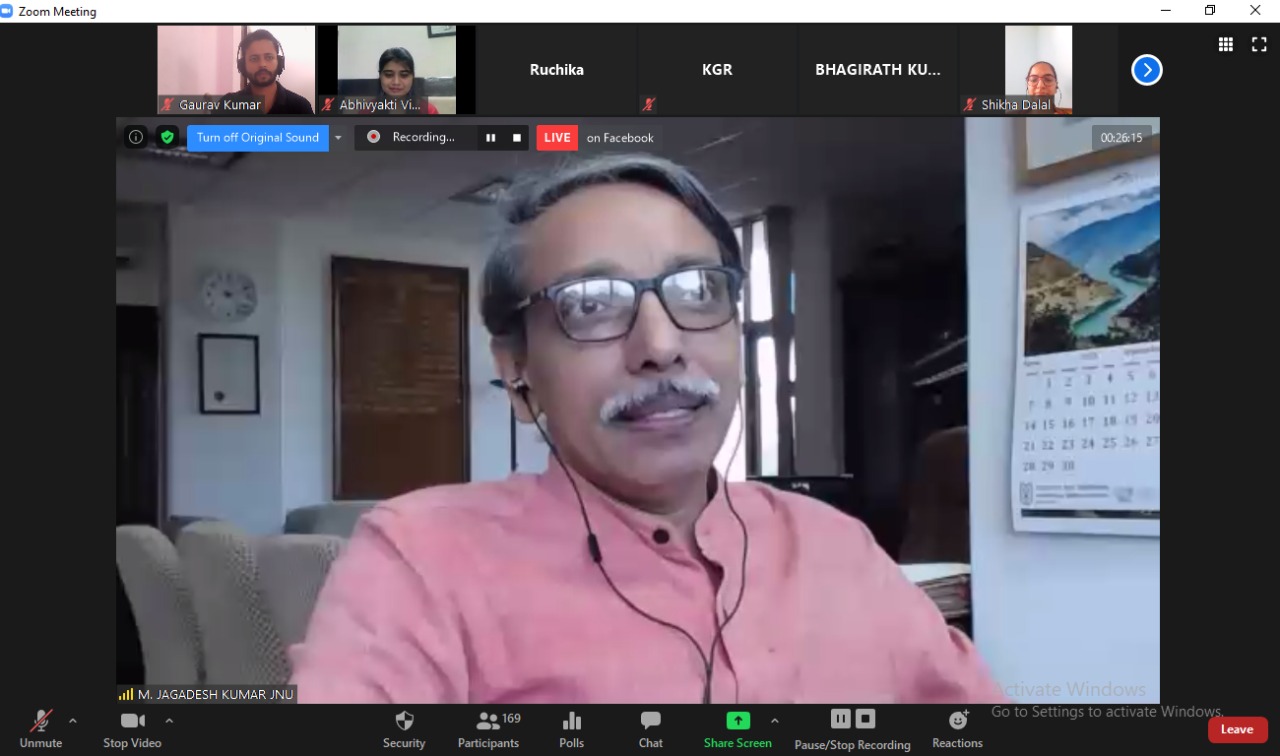Enter full screen mode
This screenshot has height=756, width=1280.
pyautogui.click(x=1259, y=44)
